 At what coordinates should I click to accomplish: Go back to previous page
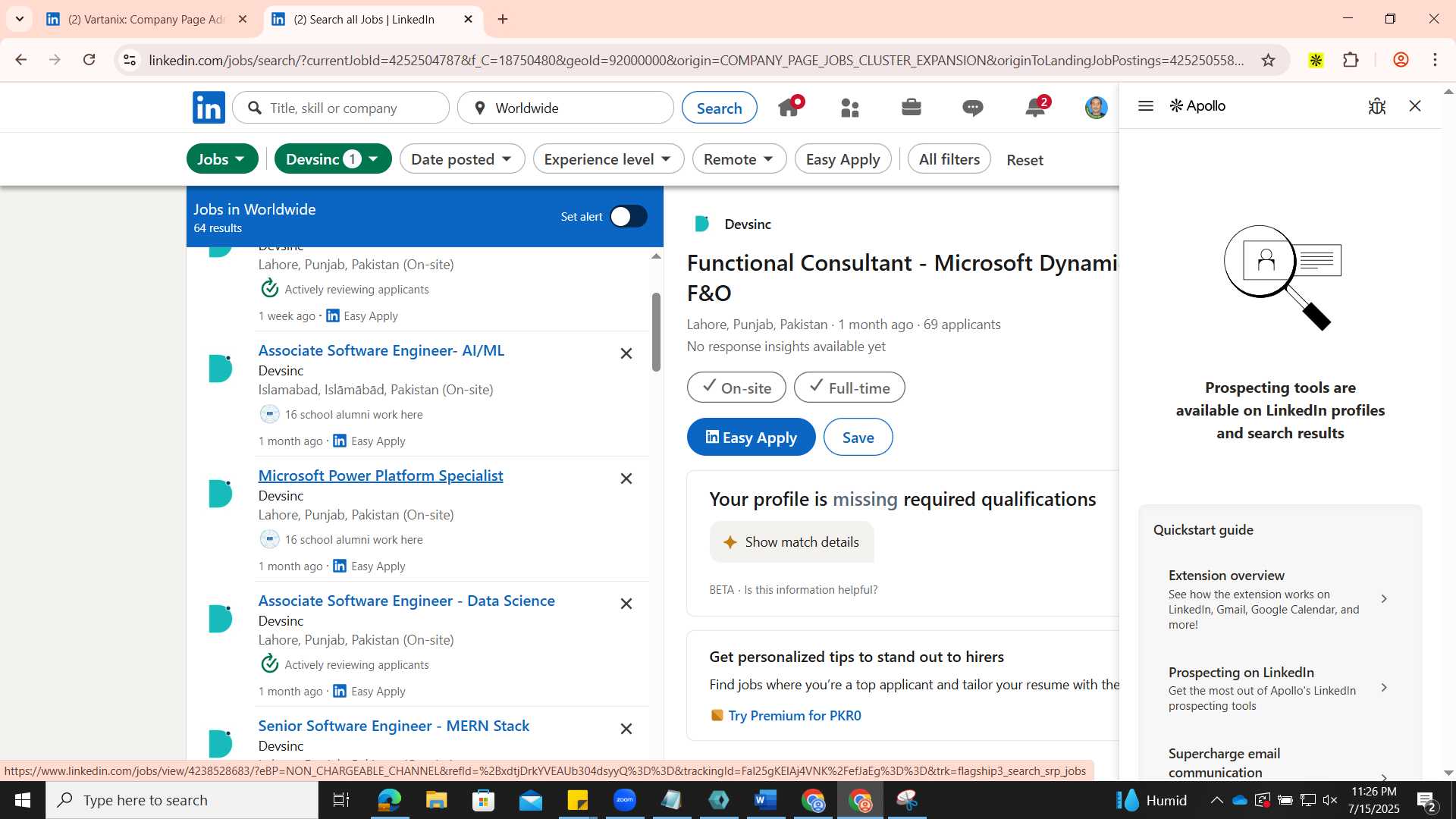pos(20,60)
